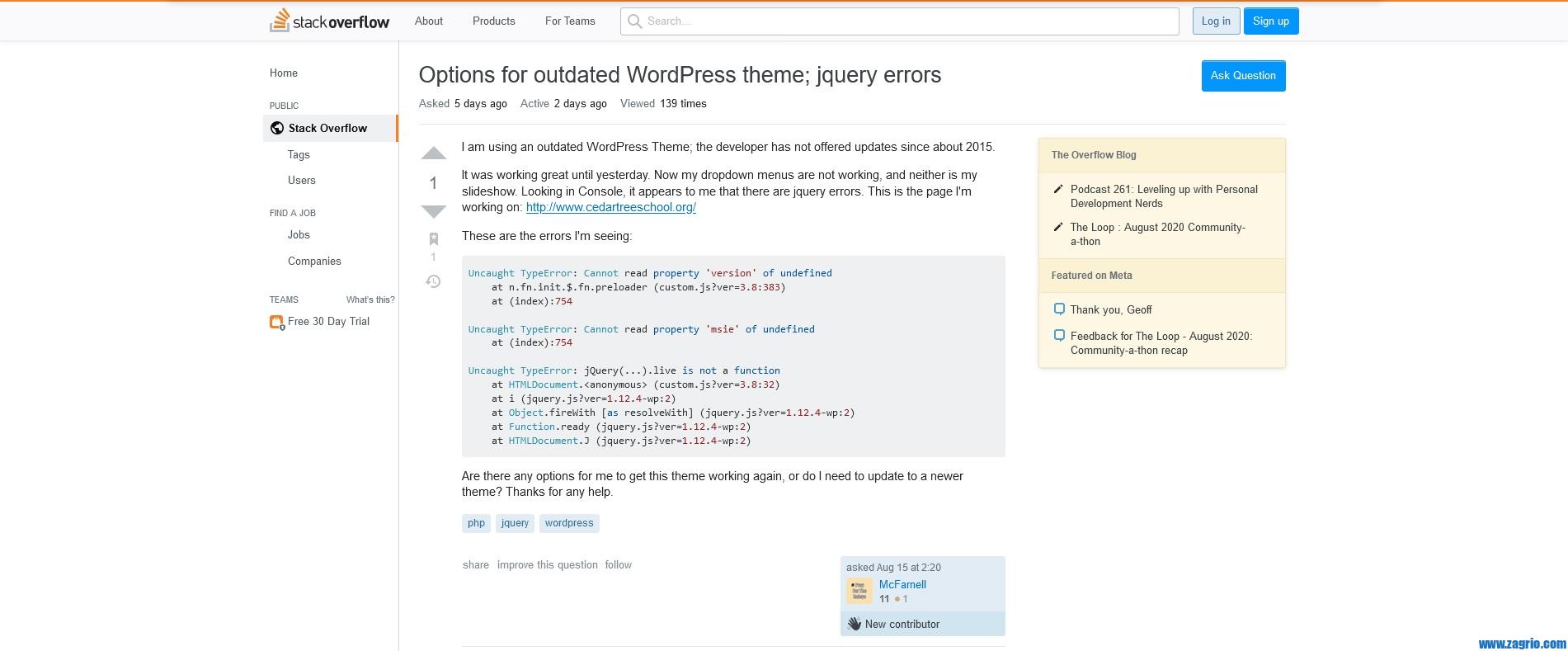Click the jquery tag

point(515,523)
